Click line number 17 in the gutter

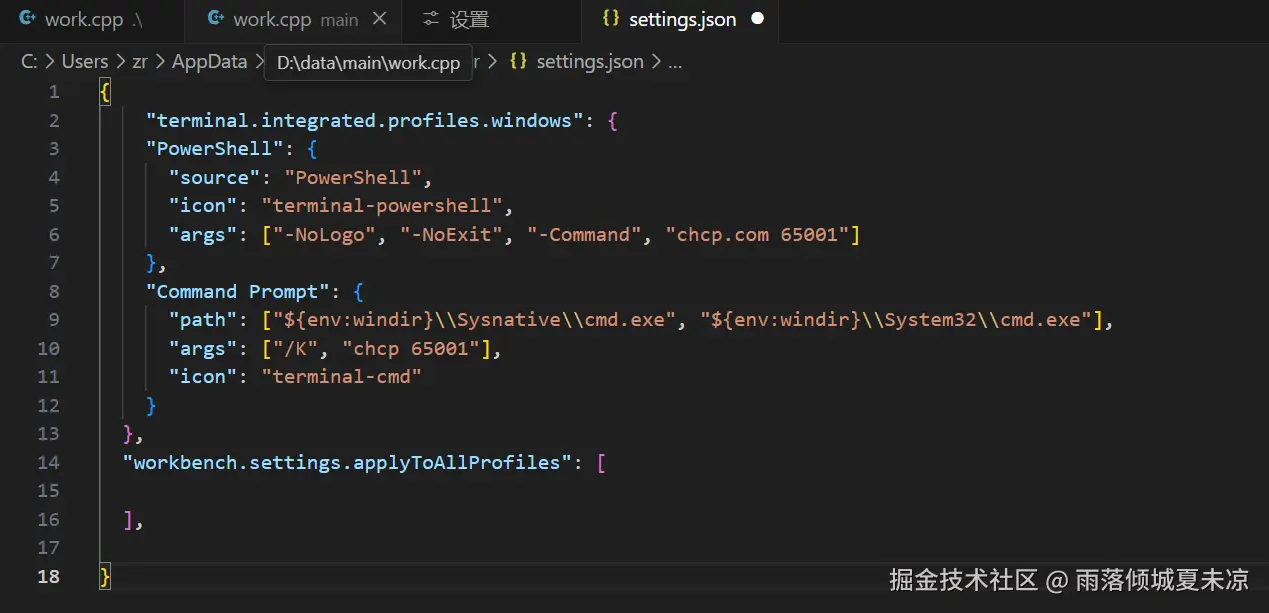tap(48, 547)
